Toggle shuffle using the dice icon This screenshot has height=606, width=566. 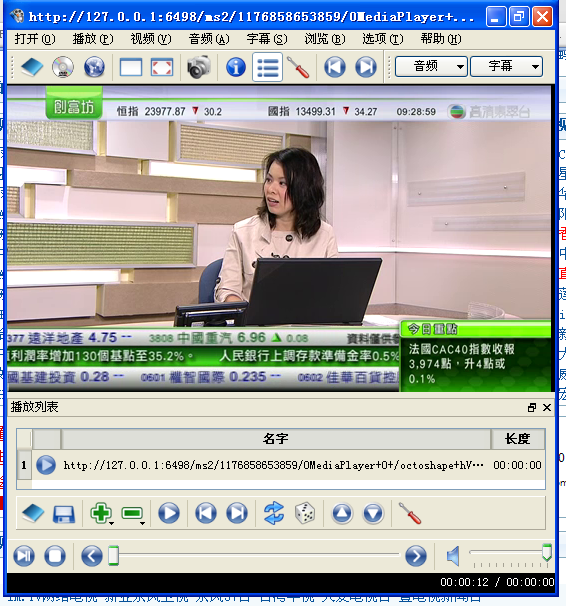(x=305, y=513)
